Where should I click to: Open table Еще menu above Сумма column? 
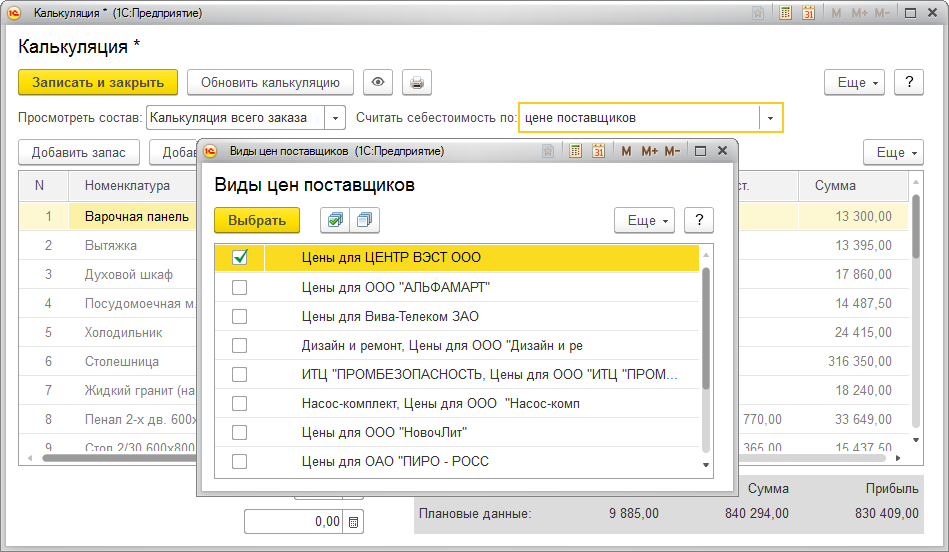pyautogui.click(x=893, y=153)
